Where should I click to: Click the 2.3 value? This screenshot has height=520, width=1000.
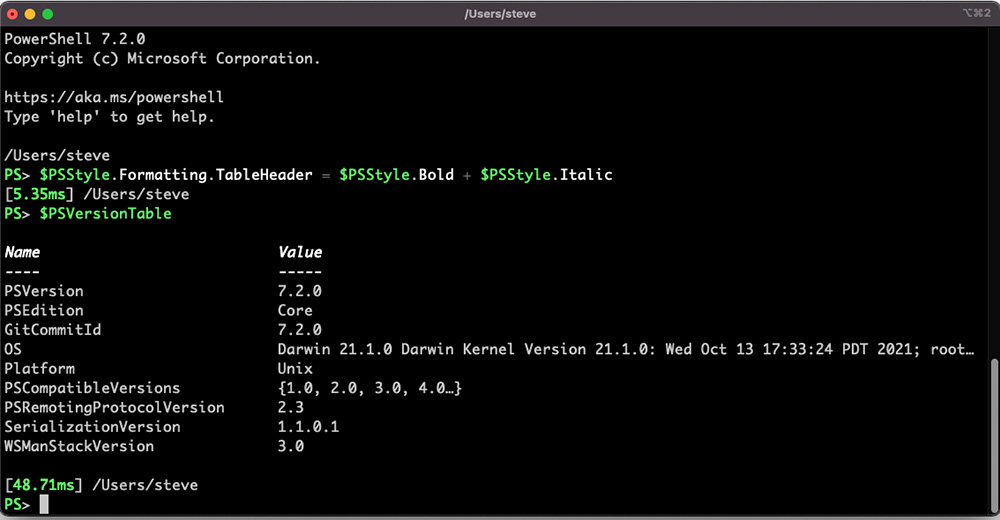coord(291,407)
